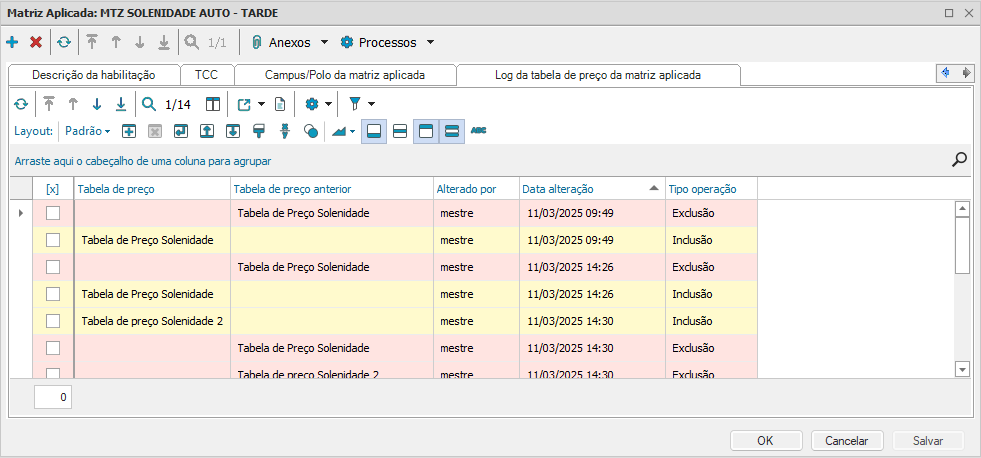
Task: Refresh the record using the top toolbar icon
Action: tap(64, 43)
